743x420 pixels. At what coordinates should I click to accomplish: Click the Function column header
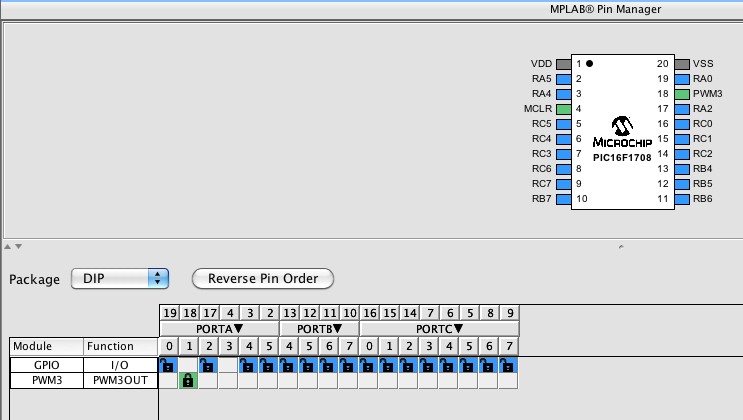click(120, 346)
